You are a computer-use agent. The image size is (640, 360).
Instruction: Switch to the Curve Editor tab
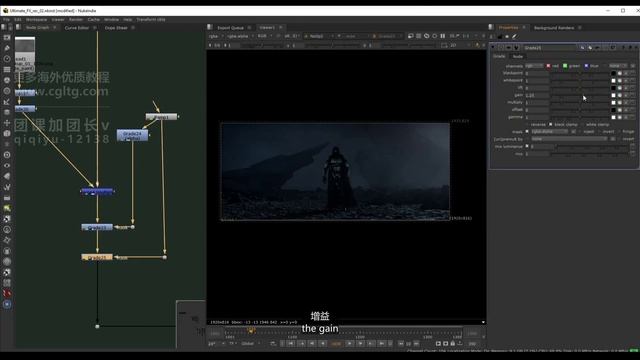click(x=76, y=28)
